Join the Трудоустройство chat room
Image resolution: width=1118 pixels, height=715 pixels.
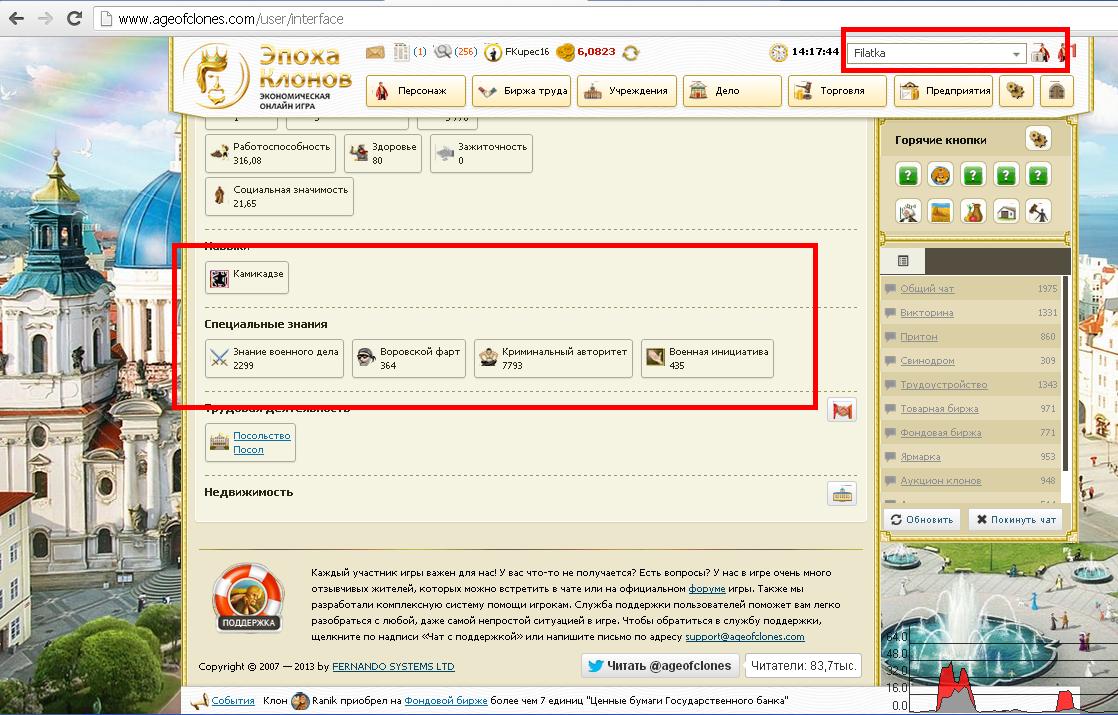pos(943,385)
